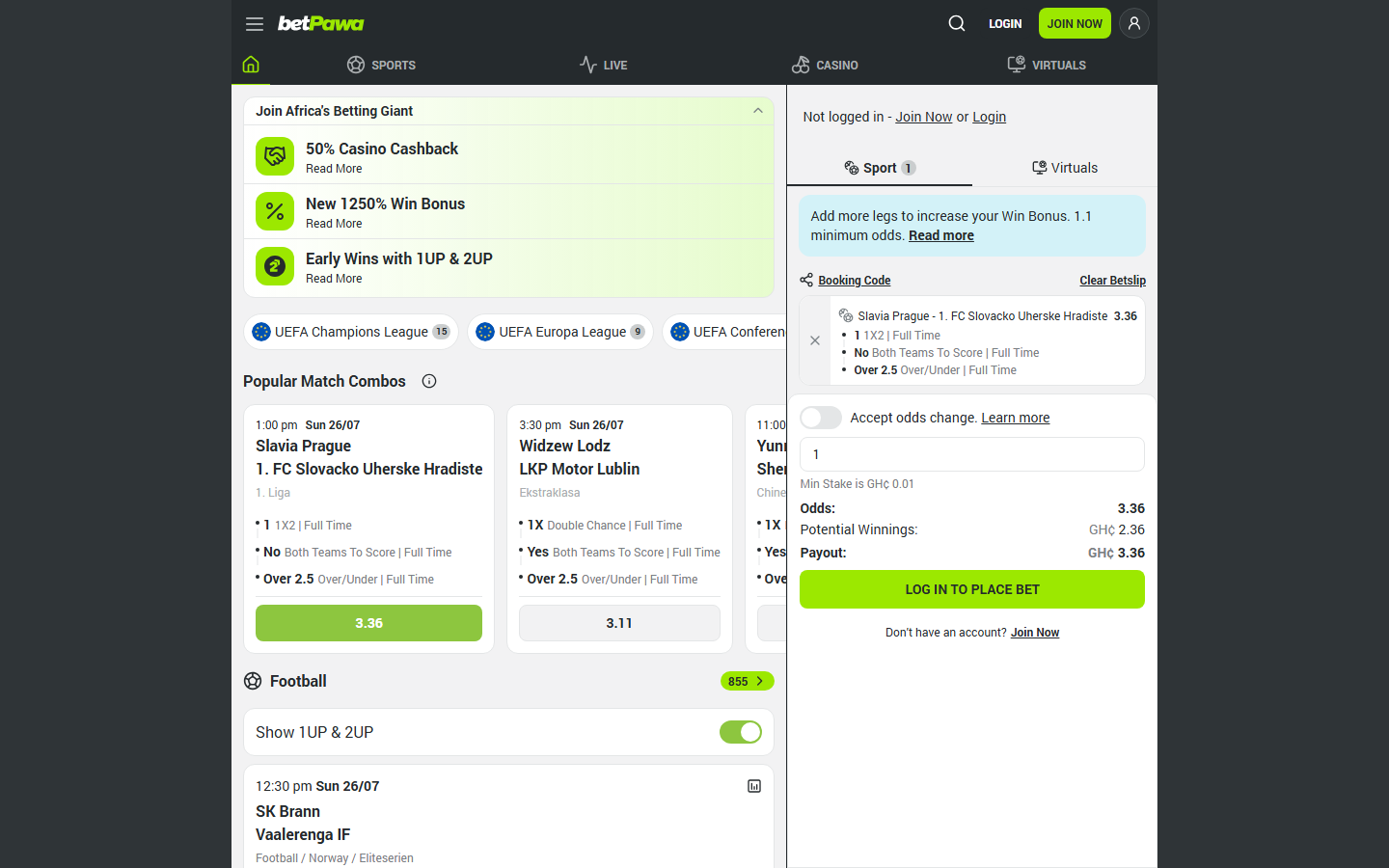This screenshot has height=868, width=1389.
Task: Click the Booking Code share icon
Action: pos(806,280)
